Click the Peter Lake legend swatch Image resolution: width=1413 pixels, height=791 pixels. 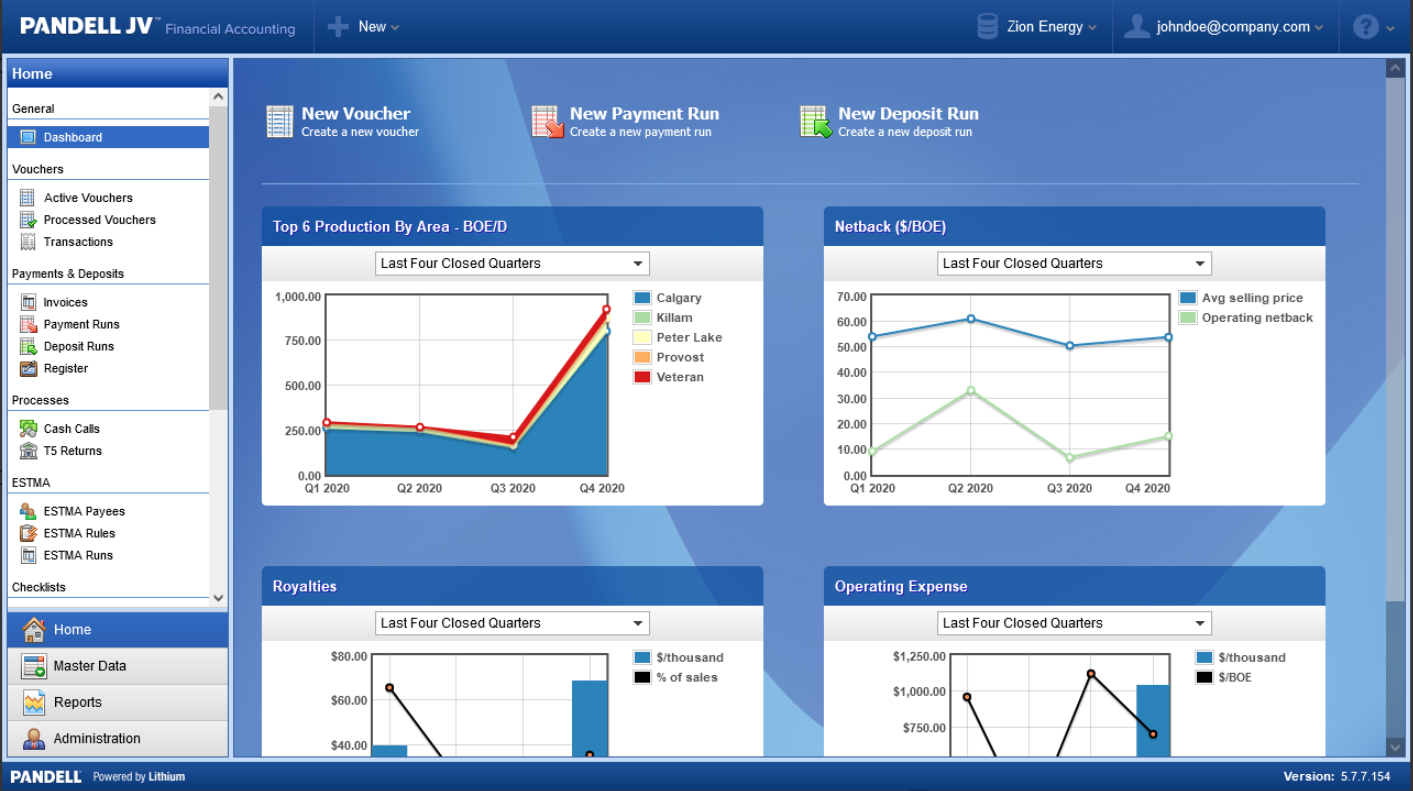coord(642,338)
